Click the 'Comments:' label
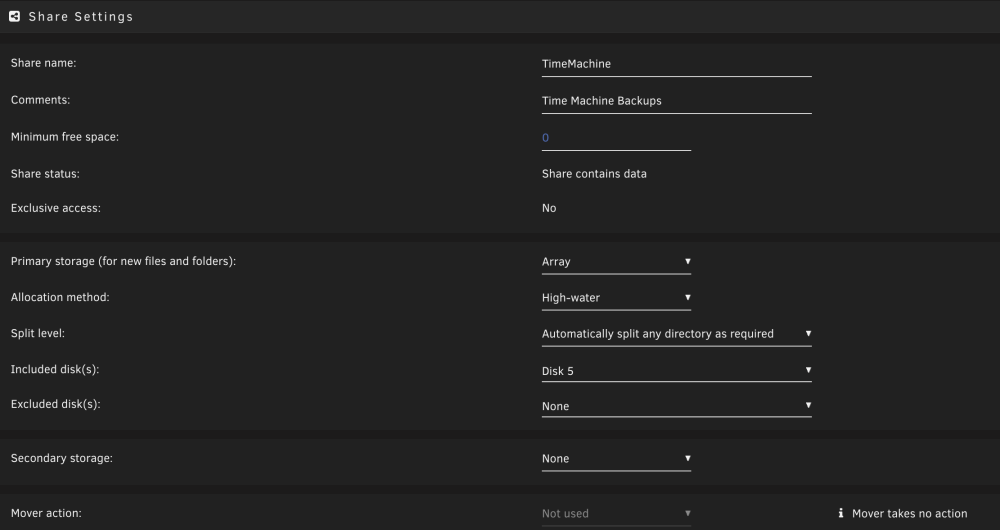This screenshot has width=1000, height=530. [x=40, y=100]
